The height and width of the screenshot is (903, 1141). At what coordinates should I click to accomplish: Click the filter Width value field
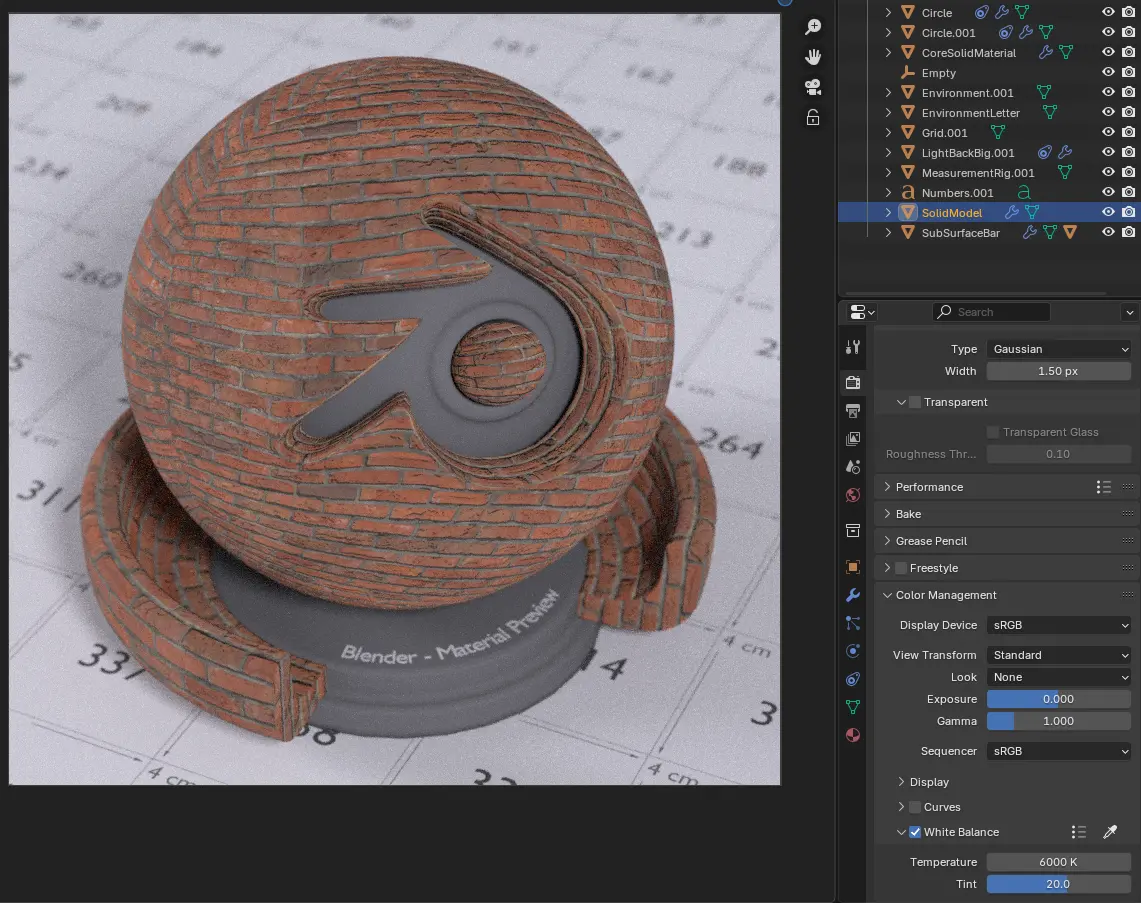pyautogui.click(x=1059, y=371)
